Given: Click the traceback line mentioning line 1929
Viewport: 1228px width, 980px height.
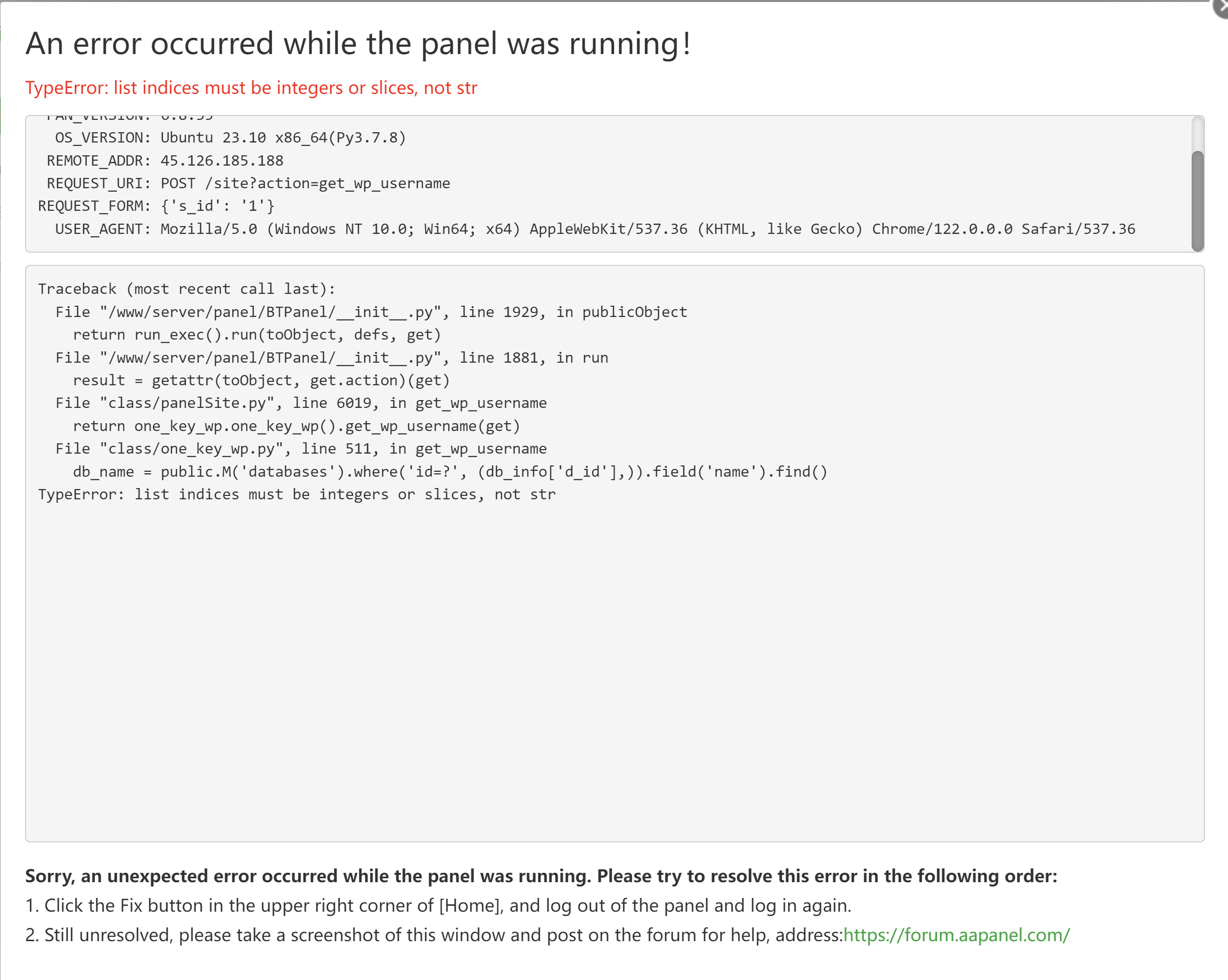Looking at the screenshot, I should [x=371, y=312].
